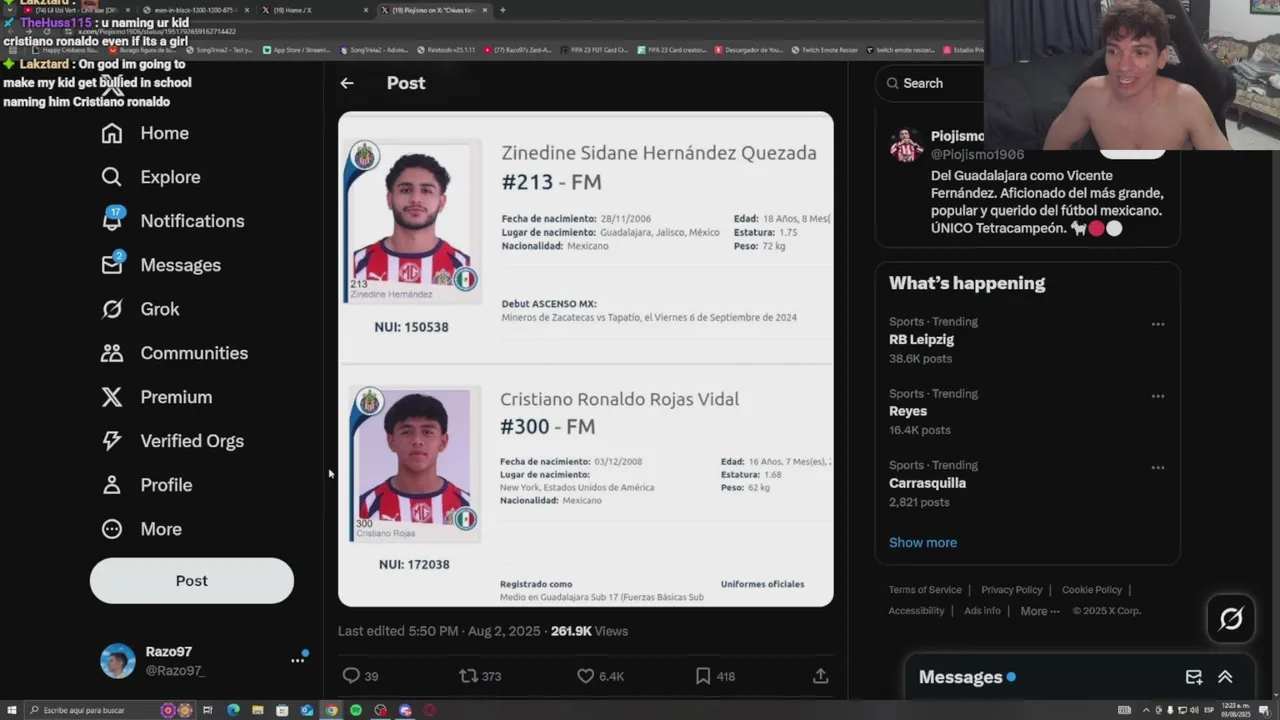1280x720 pixels.
Task: Open the Windows Start menu
Action: tap(10, 710)
